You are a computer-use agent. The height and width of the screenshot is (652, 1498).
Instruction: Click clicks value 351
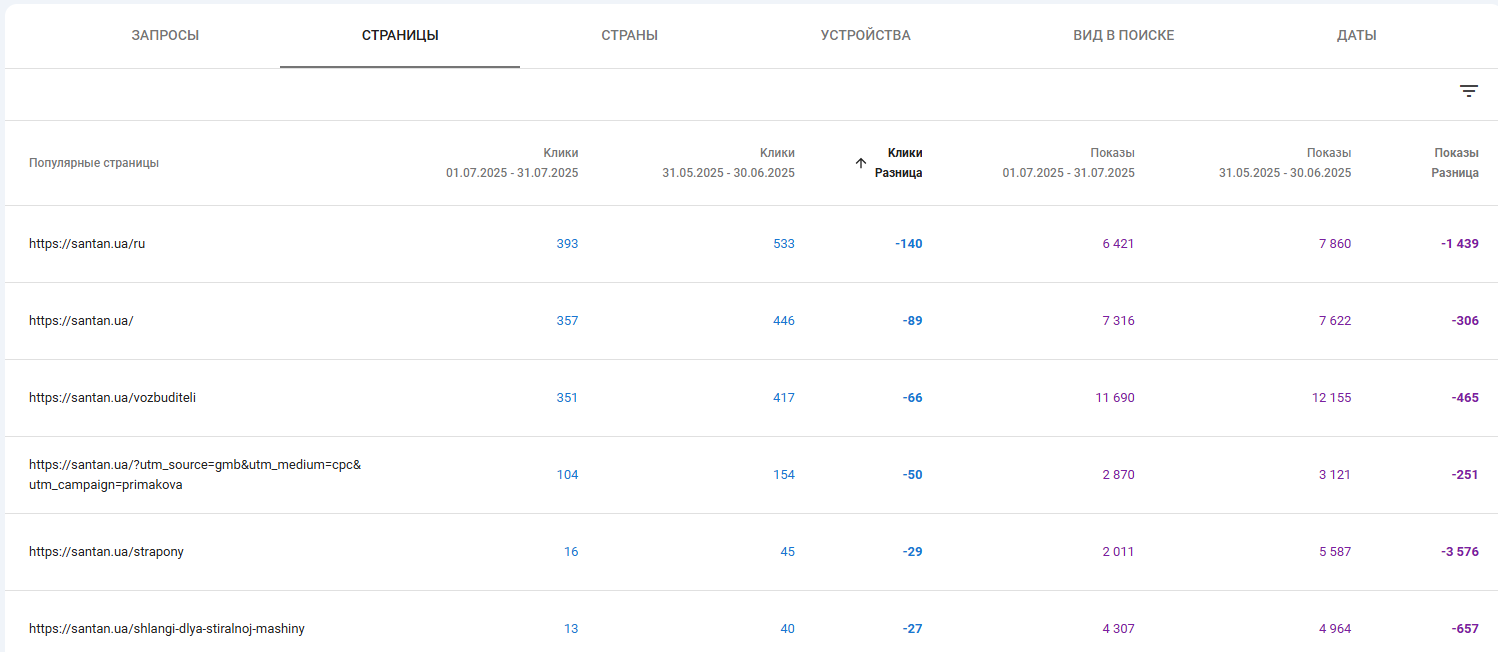tap(567, 398)
